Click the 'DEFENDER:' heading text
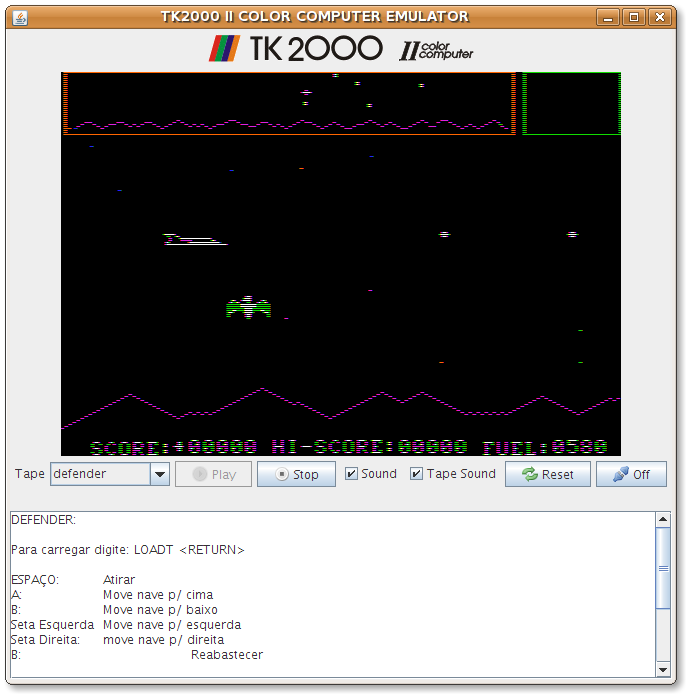Screen dimensions: 686x694 click(x=43, y=520)
